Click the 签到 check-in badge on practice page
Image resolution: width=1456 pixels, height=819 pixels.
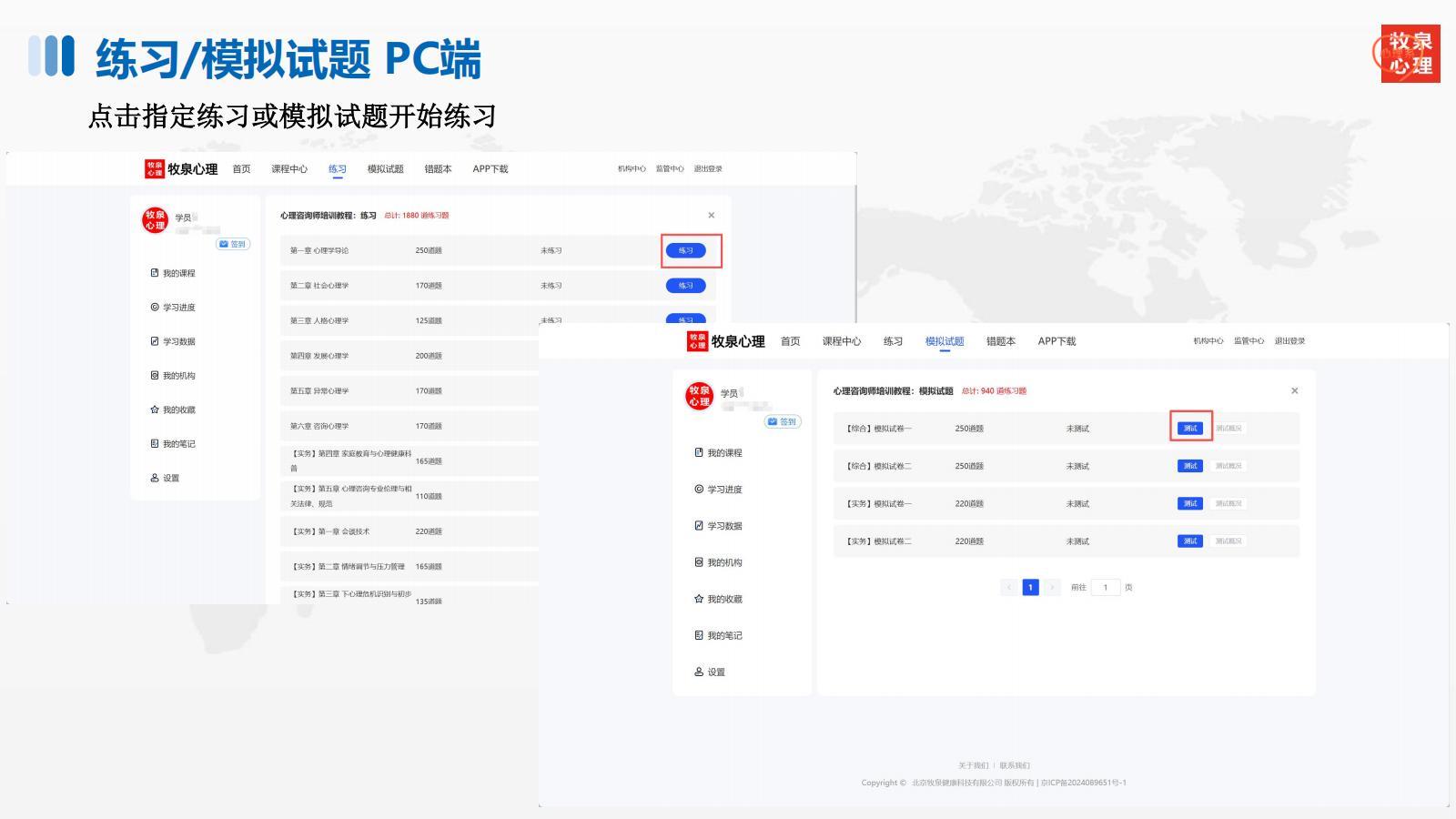[x=233, y=244]
